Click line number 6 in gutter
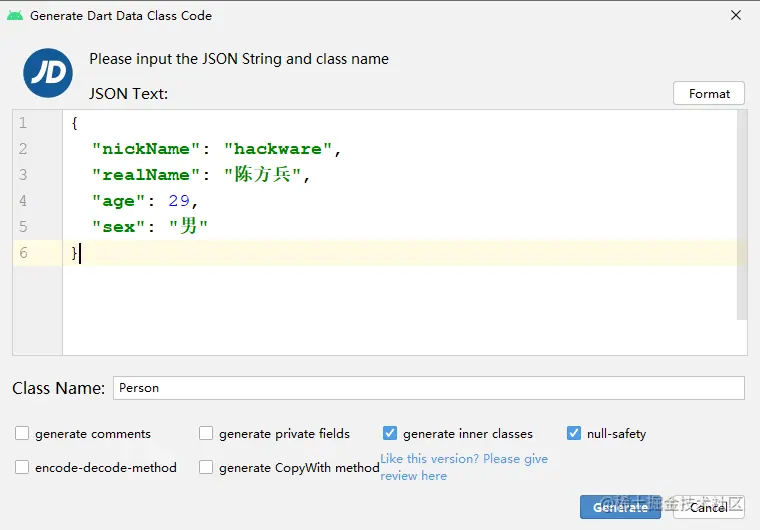 pos(23,253)
